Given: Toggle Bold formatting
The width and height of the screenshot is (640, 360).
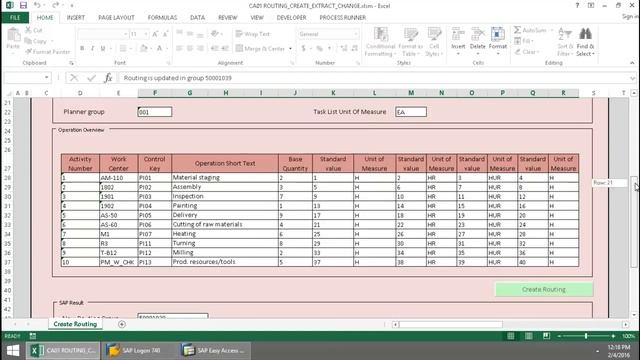Looking at the screenshot, I should click(82, 49).
